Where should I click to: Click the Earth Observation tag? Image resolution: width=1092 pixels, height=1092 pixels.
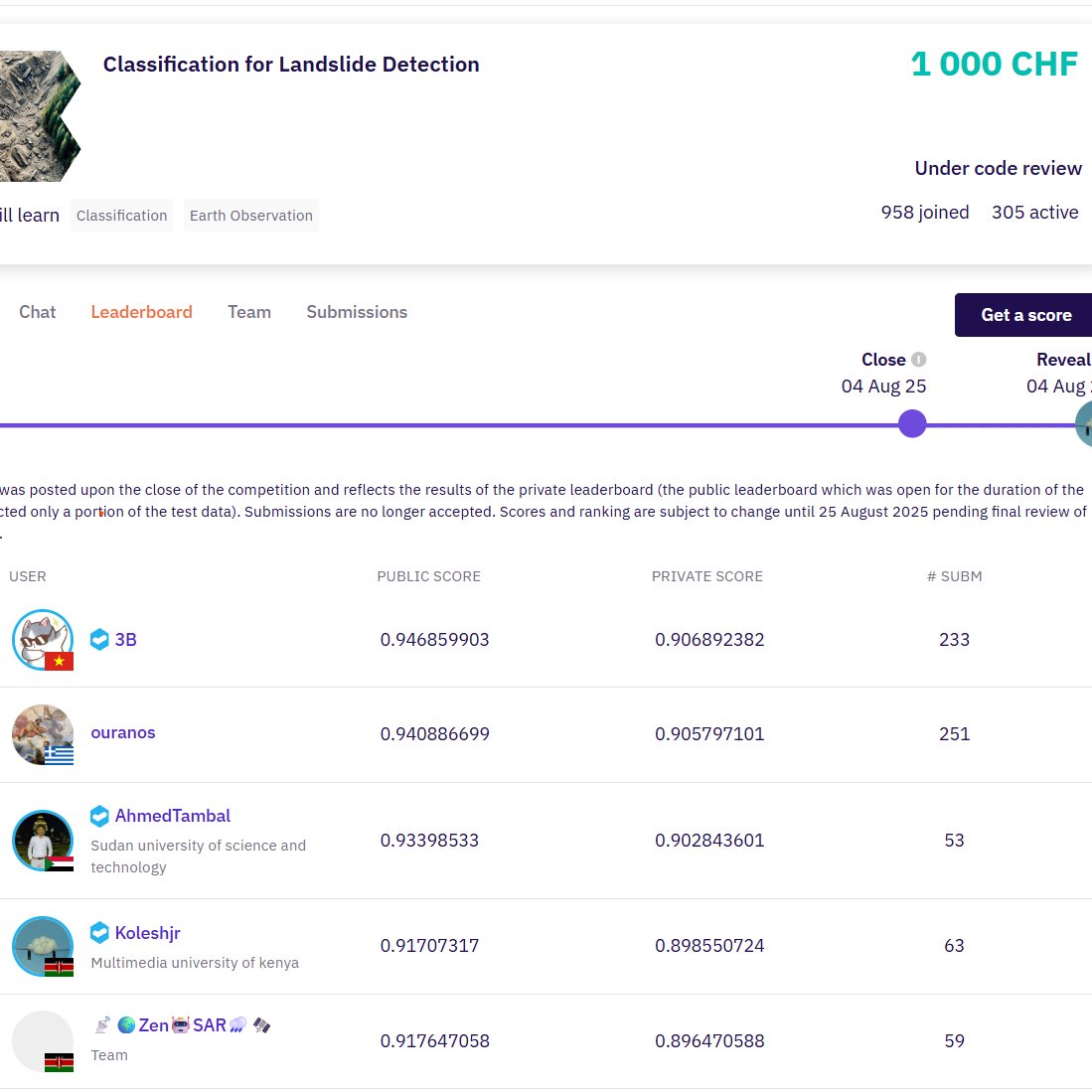click(x=250, y=216)
